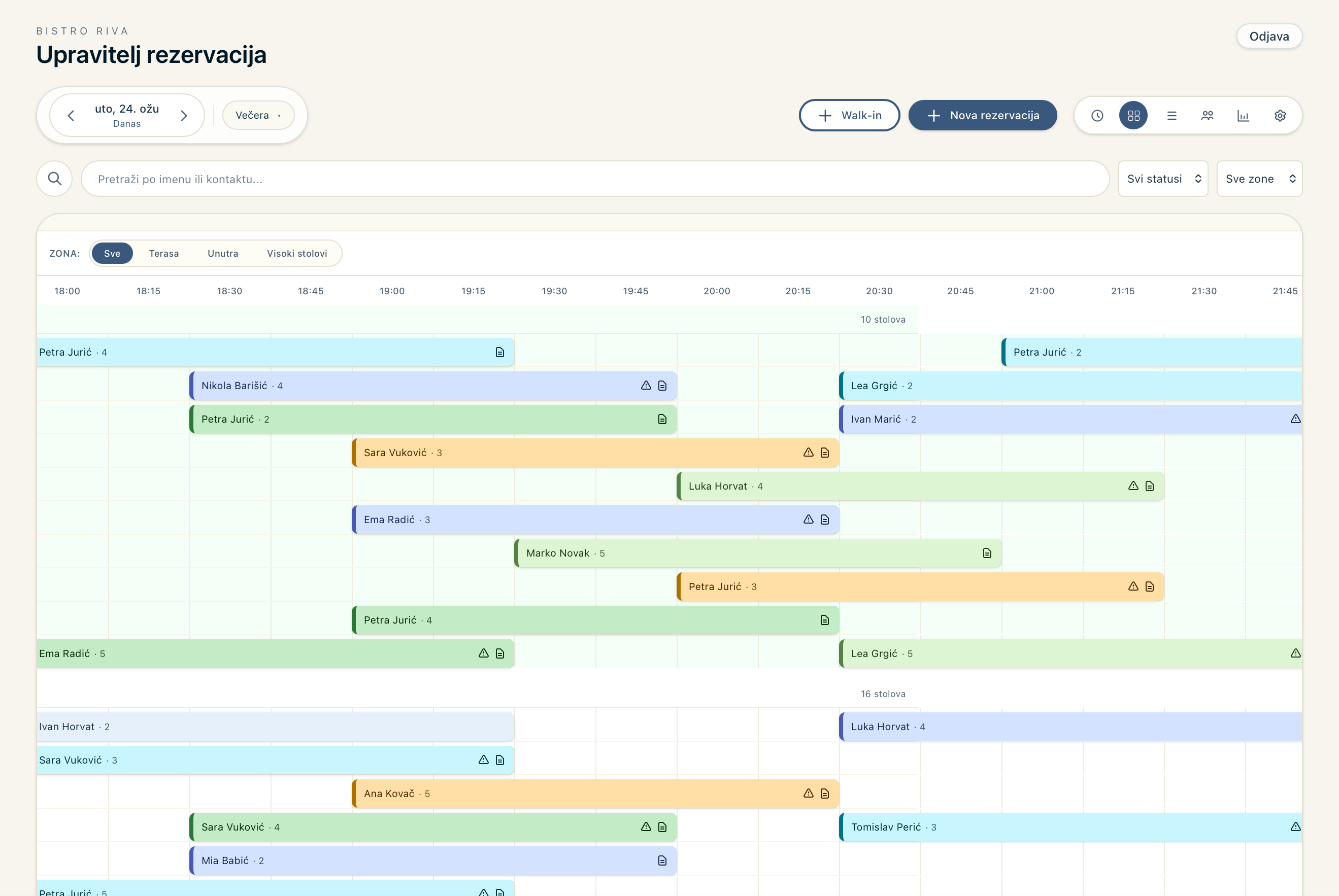This screenshot has width=1339, height=896.
Task: Select the Unutra zone filter
Action: tap(223, 253)
